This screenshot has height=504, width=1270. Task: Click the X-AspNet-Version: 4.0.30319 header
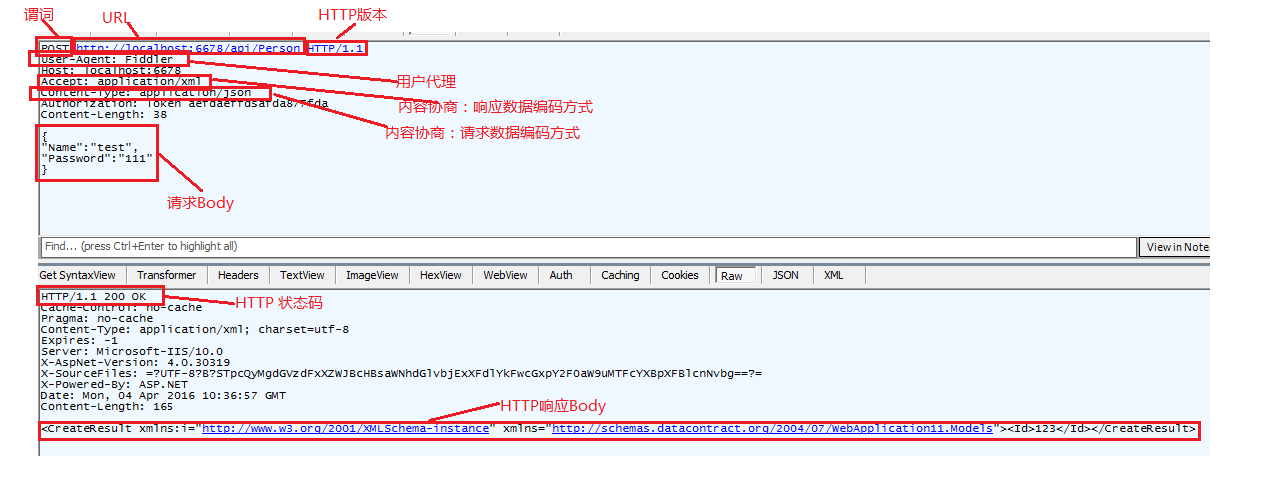(135, 362)
